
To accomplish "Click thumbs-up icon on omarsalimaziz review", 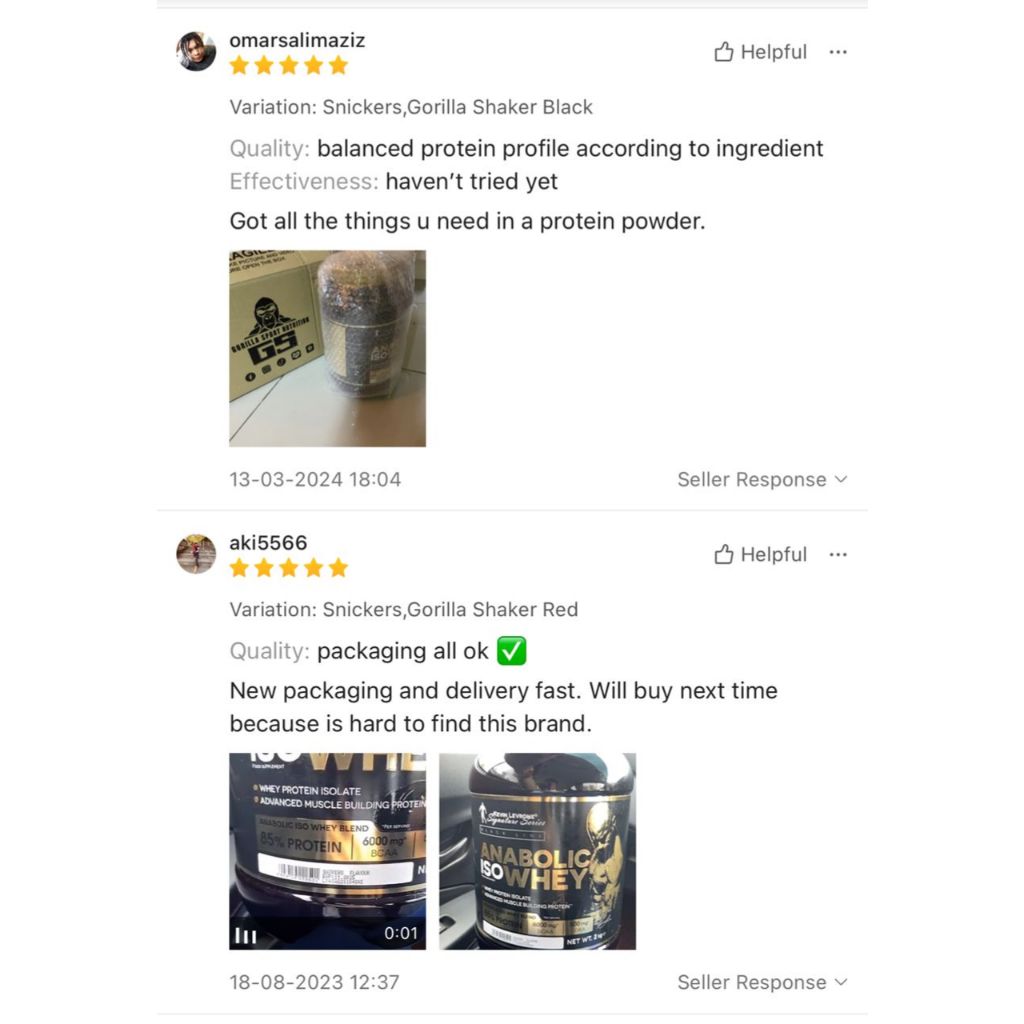I will [x=723, y=52].
